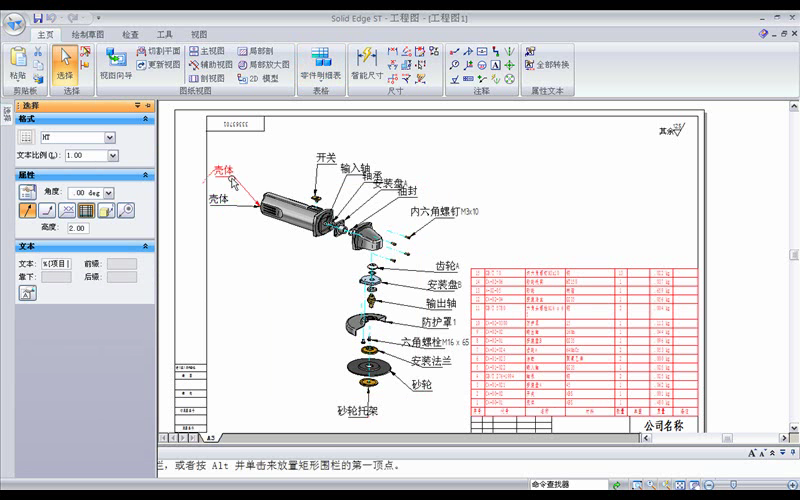The image size is (800, 500).
Task: Toggle the XX underline property button
Action: [67, 210]
